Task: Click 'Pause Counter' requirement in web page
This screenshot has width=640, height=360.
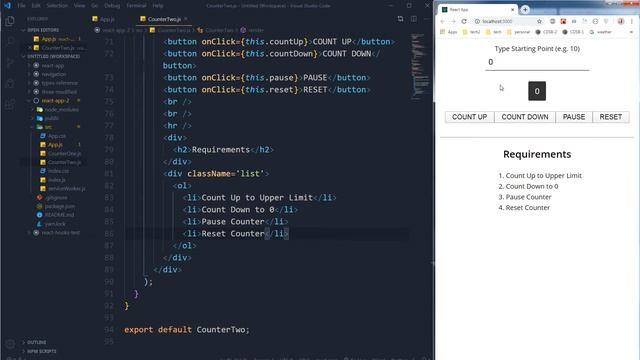Action: pyautogui.click(x=528, y=197)
